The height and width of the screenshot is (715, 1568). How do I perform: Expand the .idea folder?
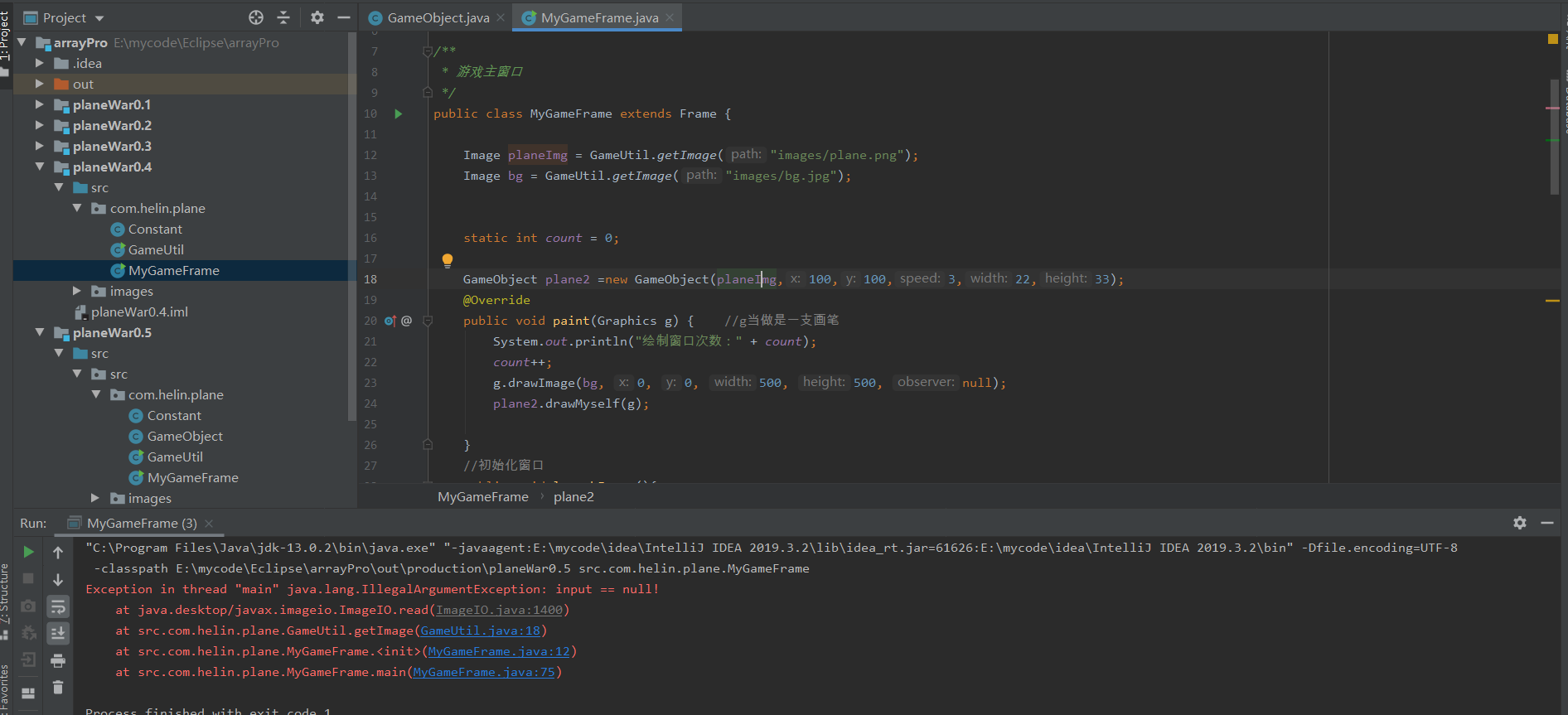click(40, 63)
